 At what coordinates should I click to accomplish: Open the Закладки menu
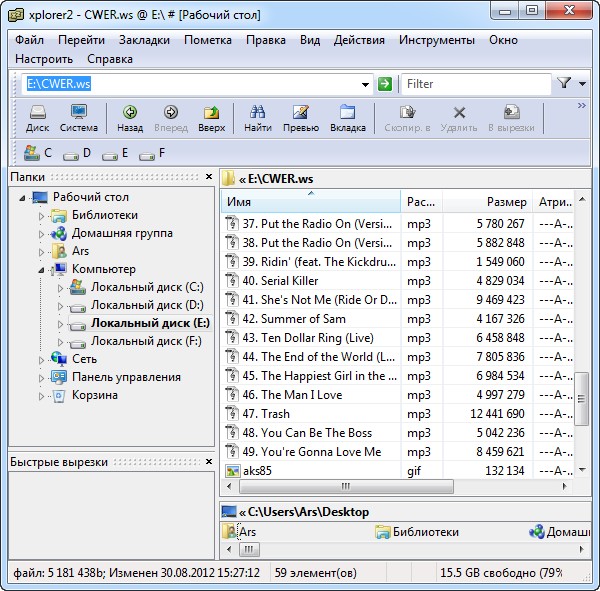tap(144, 40)
